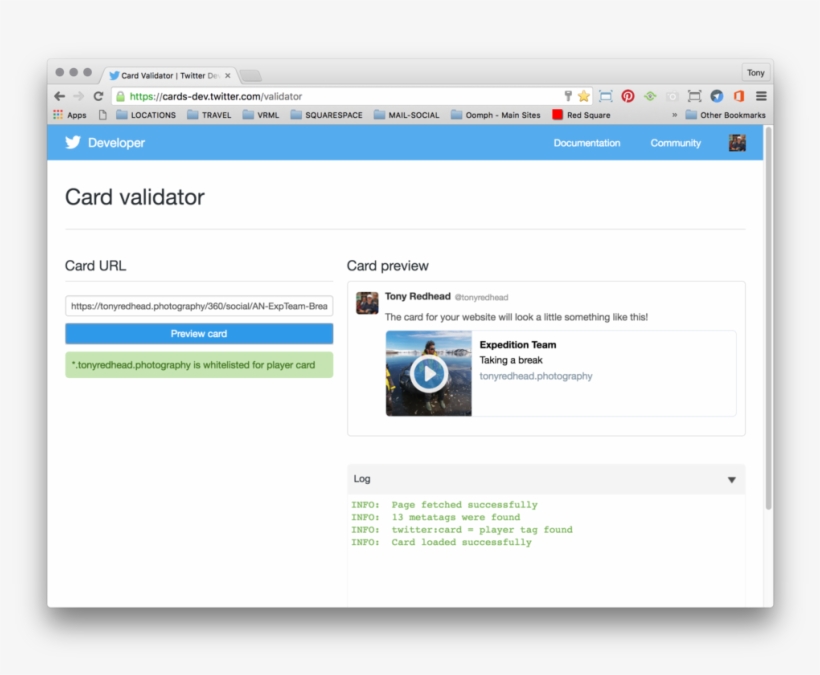Screen dimensions: 820x675
Task: Click the Tony profile button in Chrome
Action: [x=755, y=73]
